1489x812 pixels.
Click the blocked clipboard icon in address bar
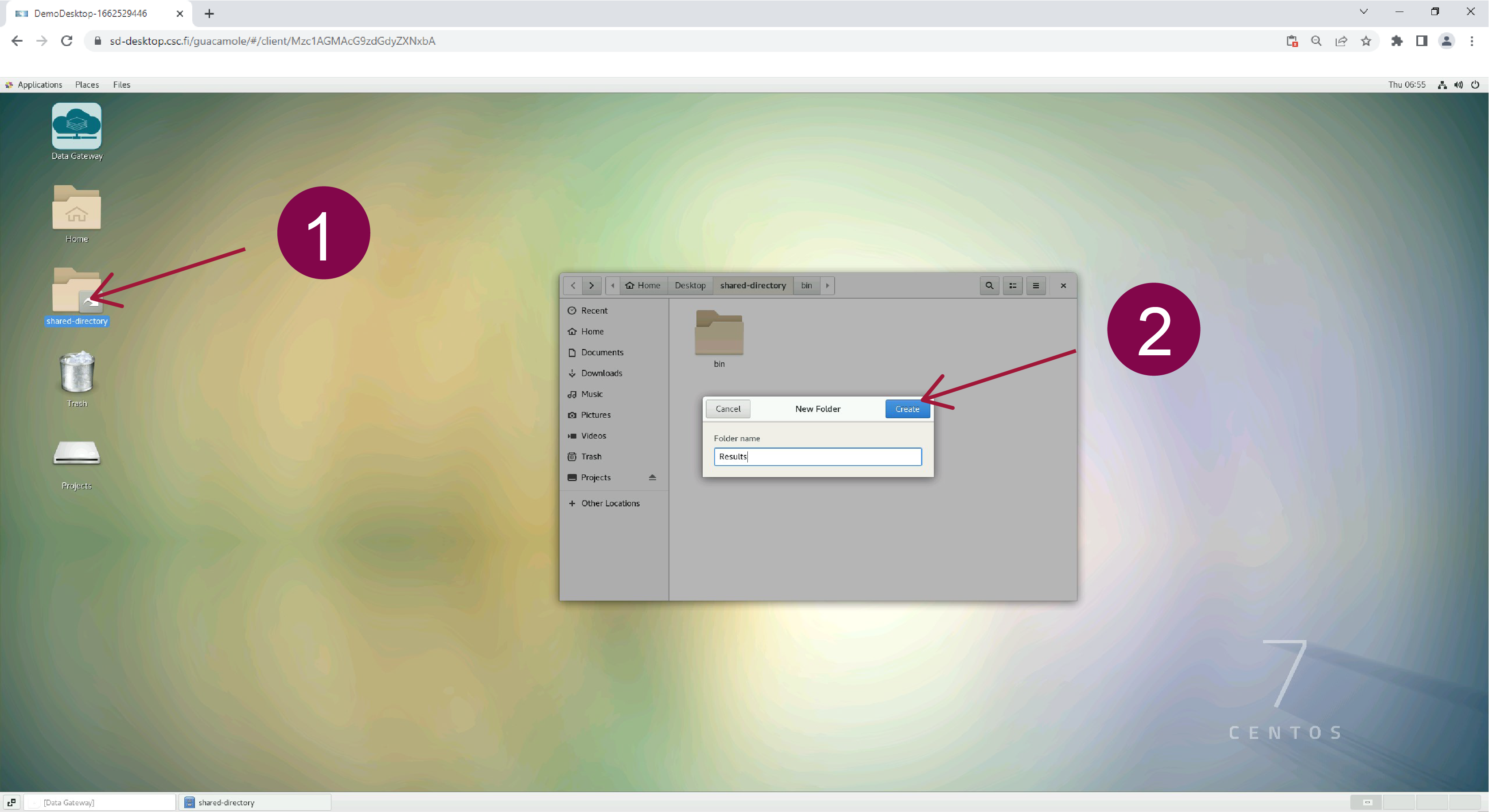pyautogui.click(x=1292, y=41)
